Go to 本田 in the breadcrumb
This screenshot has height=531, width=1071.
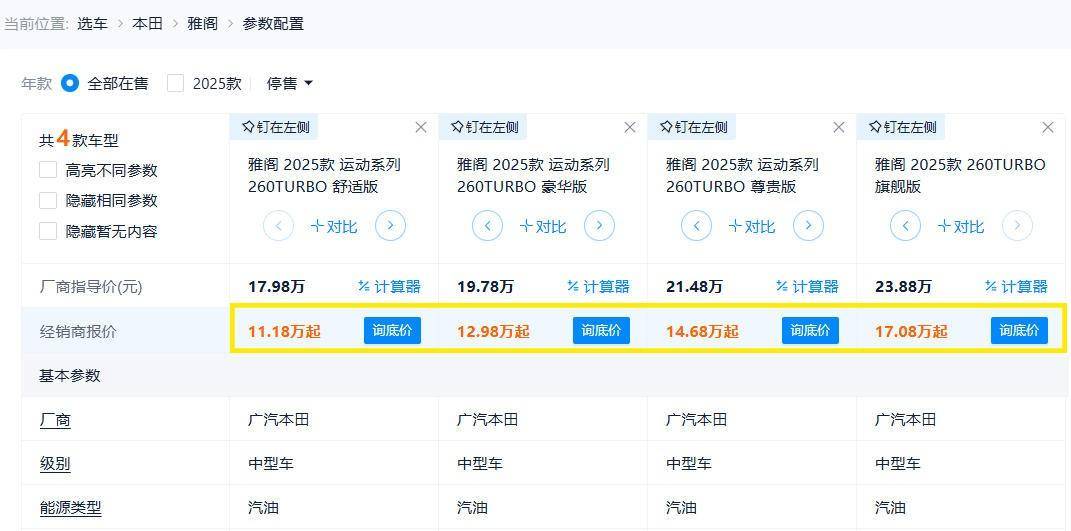[147, 23]
